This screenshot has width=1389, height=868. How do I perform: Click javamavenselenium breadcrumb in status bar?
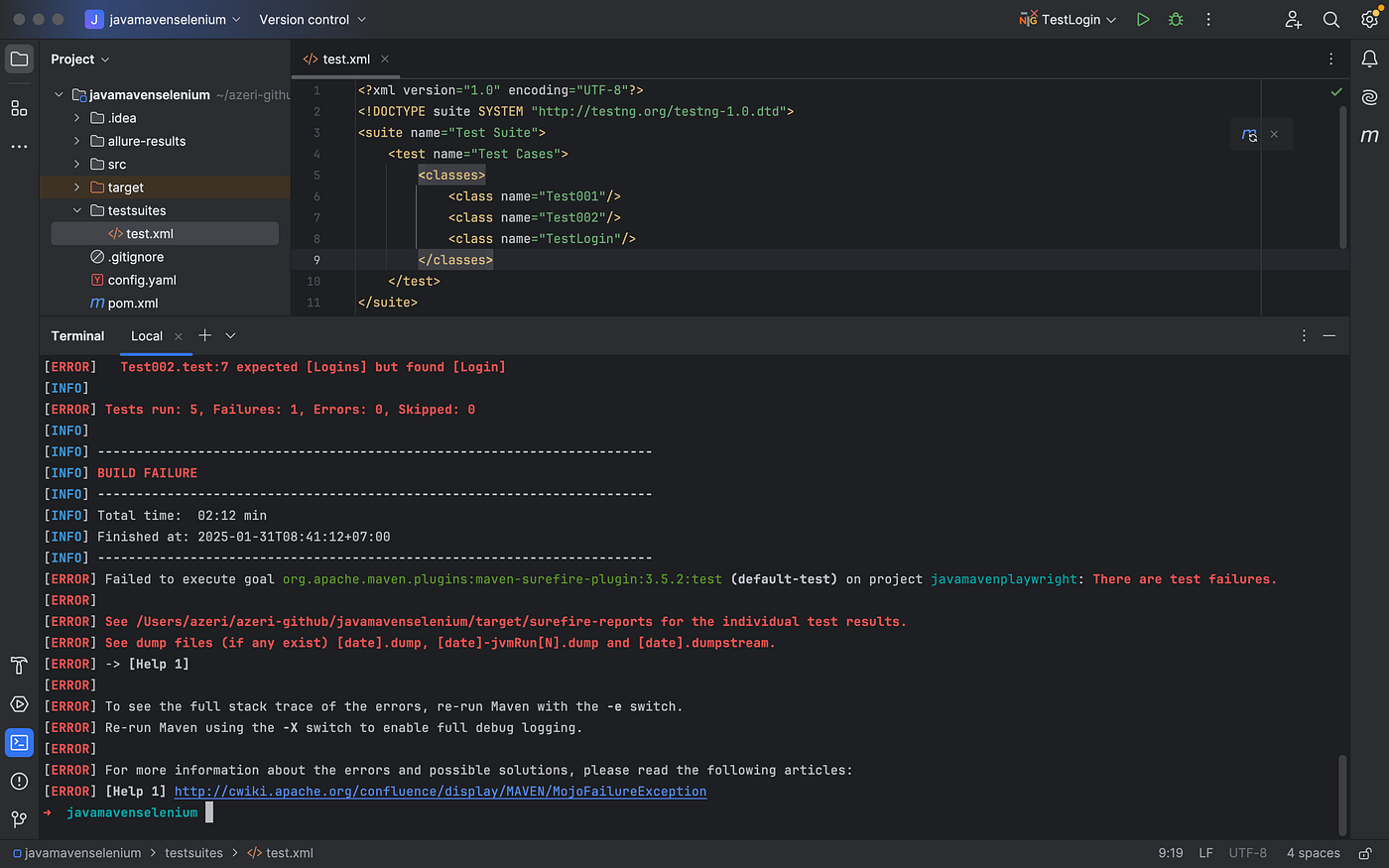point(77,853)
